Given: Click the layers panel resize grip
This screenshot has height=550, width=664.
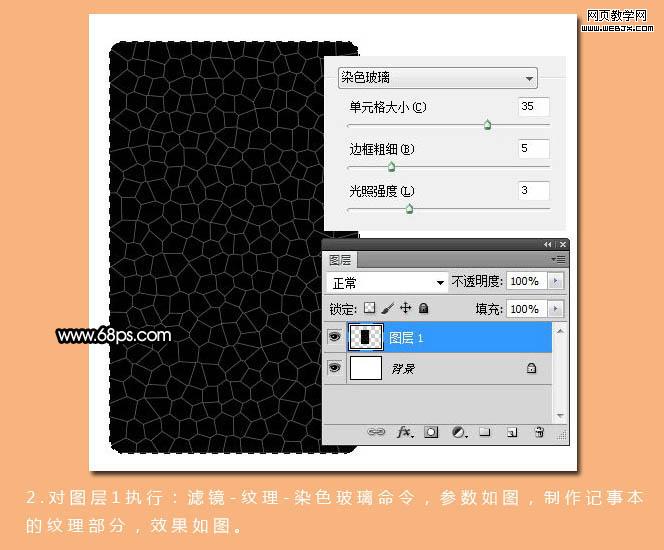Looking at the screenshot, I should pos(562,436).
